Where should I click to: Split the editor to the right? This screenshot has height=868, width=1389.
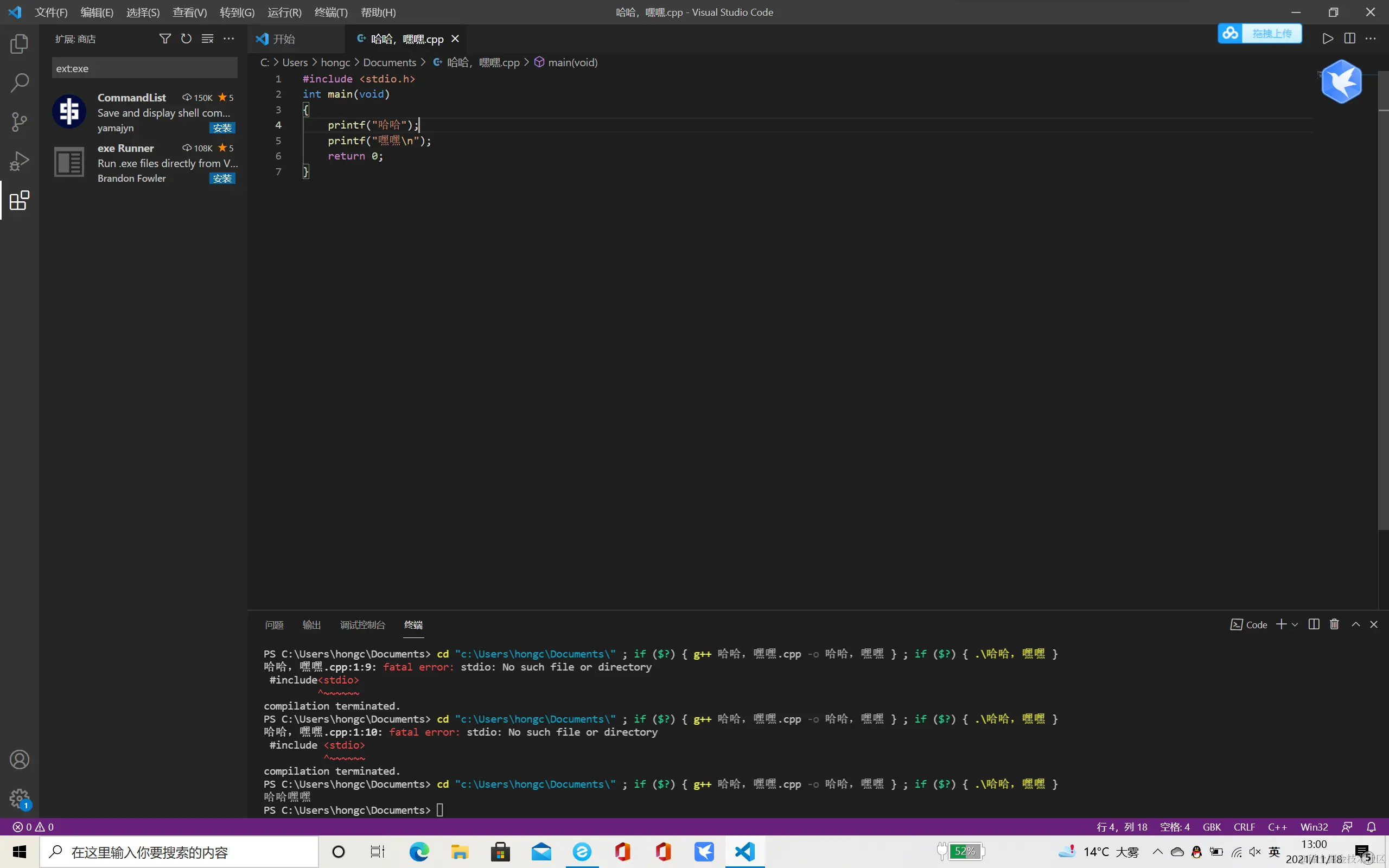pos(1349,39)
